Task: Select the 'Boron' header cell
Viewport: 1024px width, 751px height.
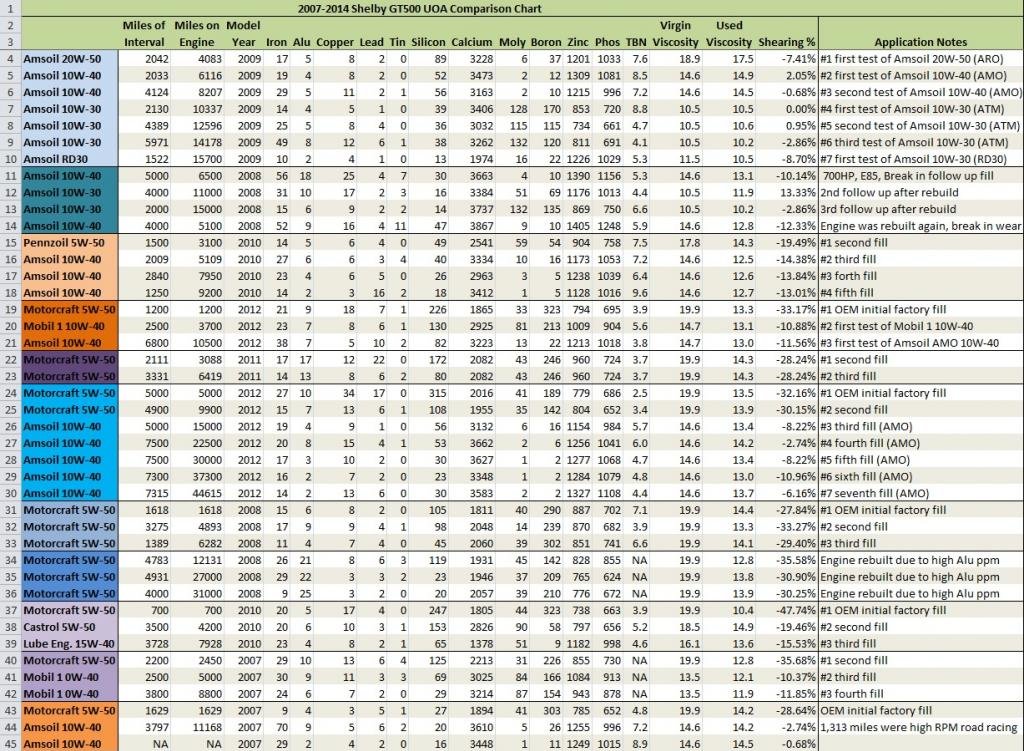Action: pos(545,42)
